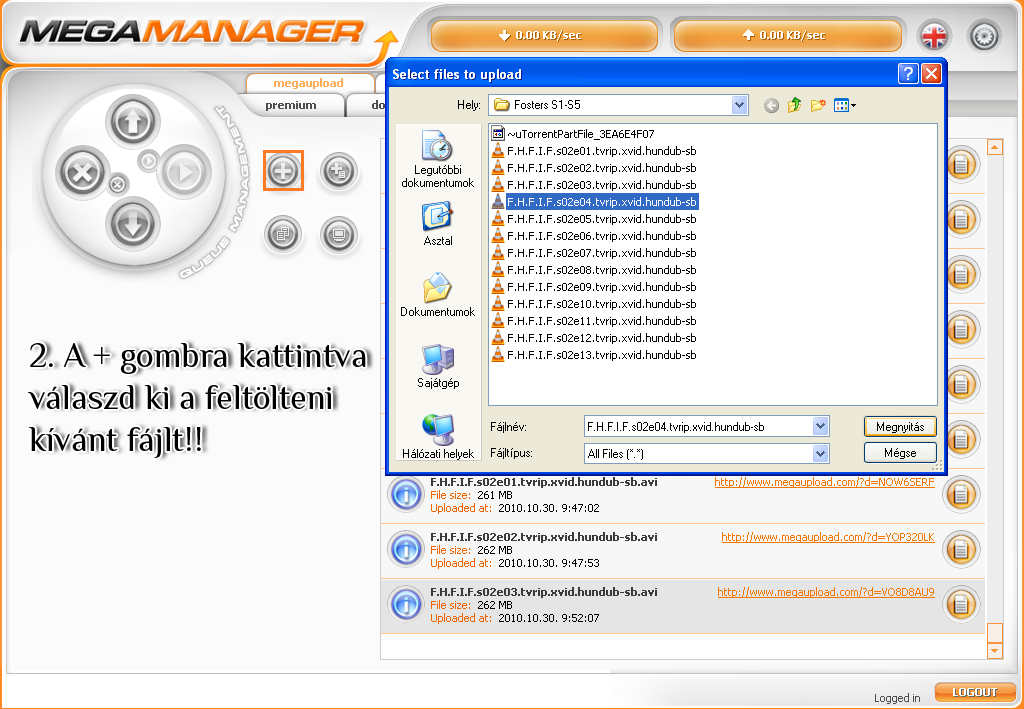Click the upload list scrollbar thumb
The image size is (1024, 709).
click(x=995, y=633)
